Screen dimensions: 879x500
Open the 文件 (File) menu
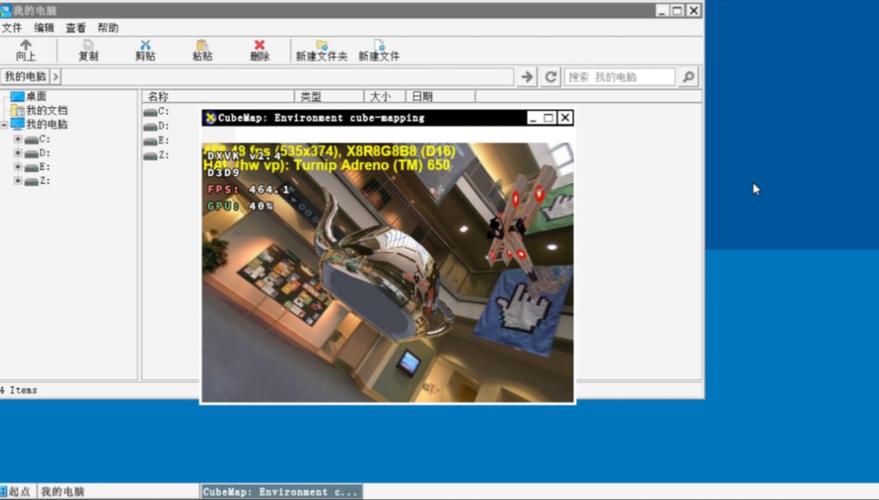[12, 28]
